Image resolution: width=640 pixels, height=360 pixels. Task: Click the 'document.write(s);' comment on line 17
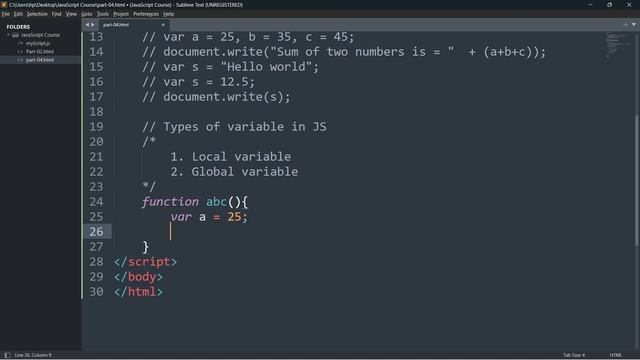point(216,97)
